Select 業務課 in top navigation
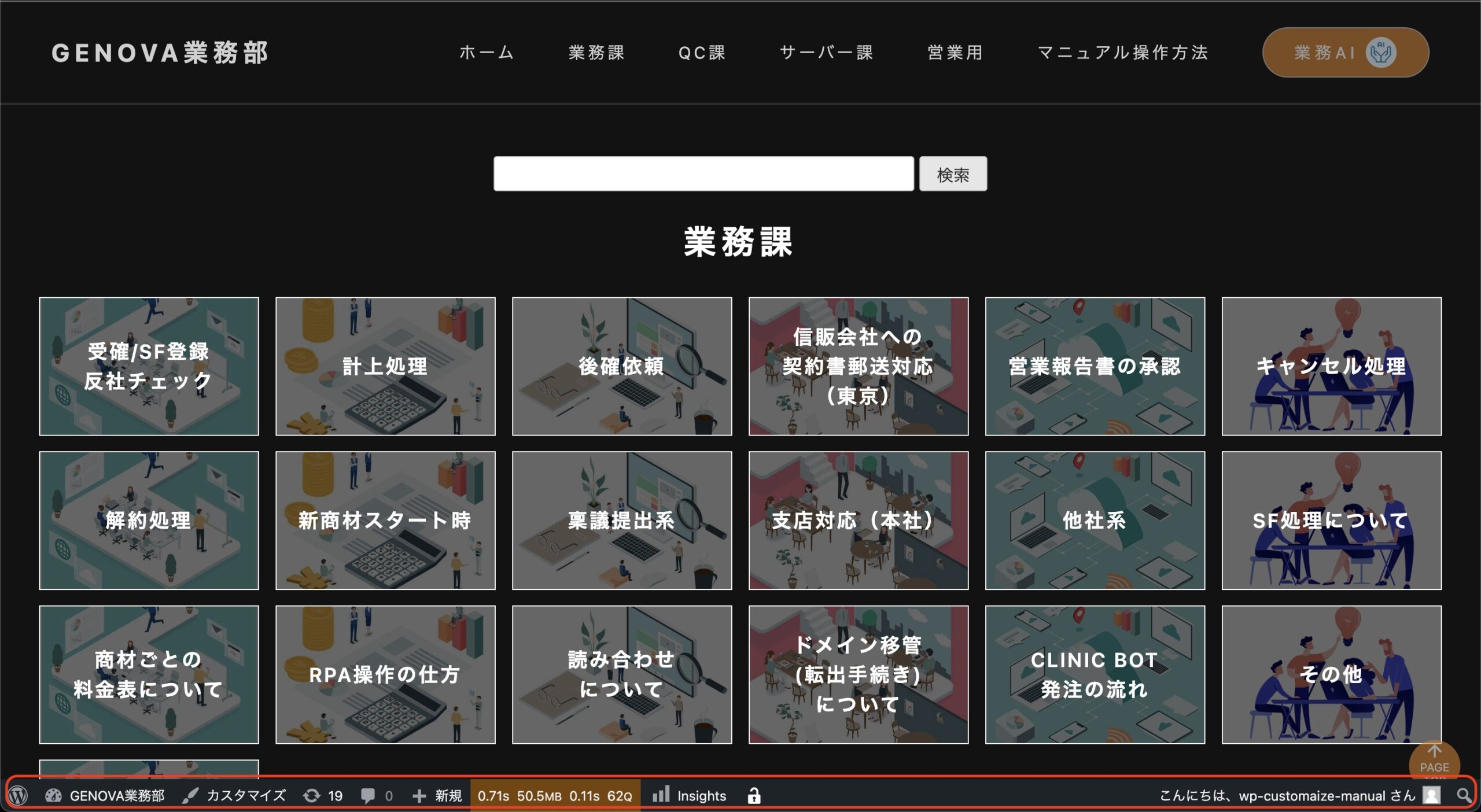Screen dimensions: 1481x812 pyautogui.click(x=596, y=53)
